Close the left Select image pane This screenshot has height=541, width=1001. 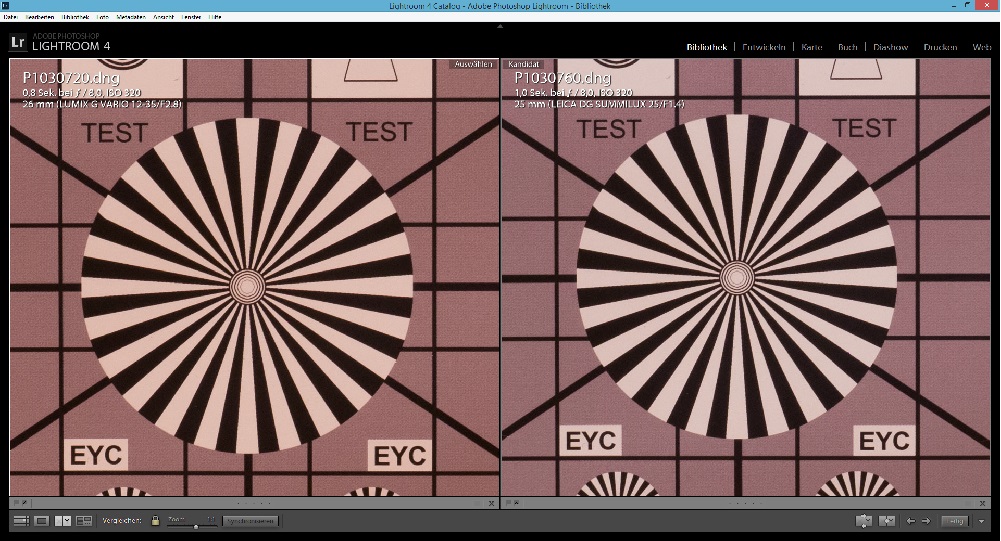click(492, 503)
